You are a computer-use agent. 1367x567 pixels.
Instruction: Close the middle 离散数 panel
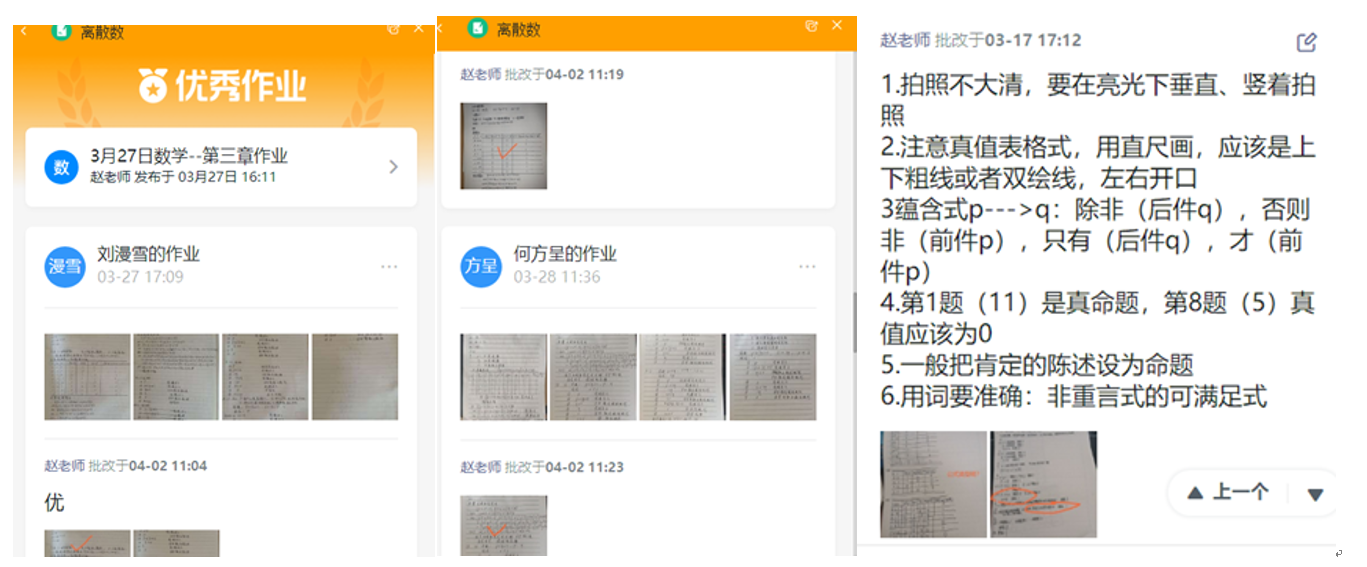tap(838, 26)
